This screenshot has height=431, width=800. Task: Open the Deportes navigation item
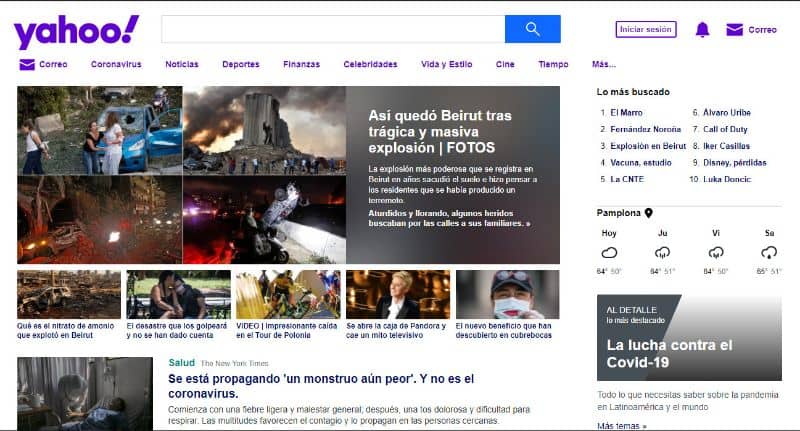coord(241,64)
